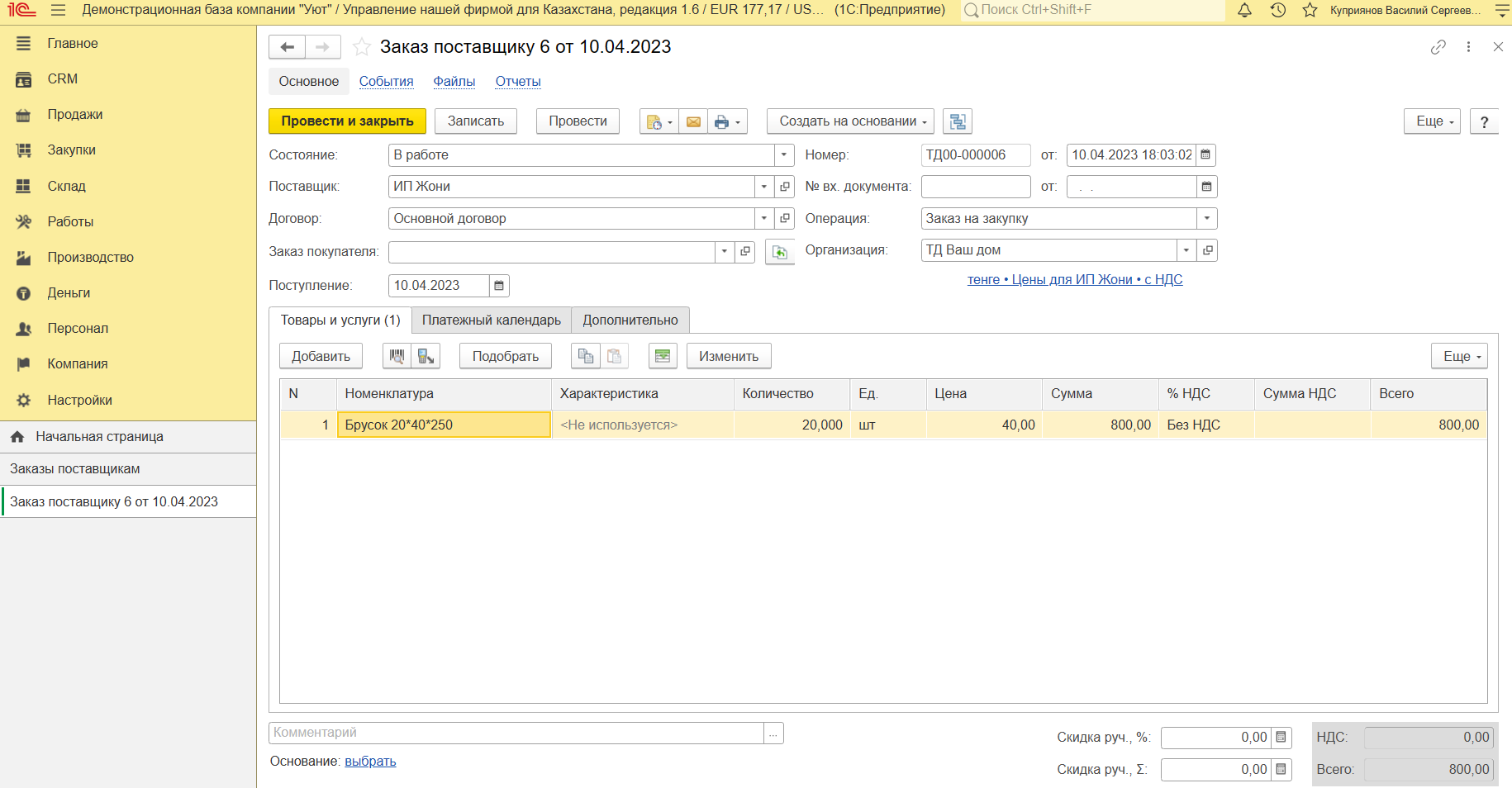Image resolution: width=1512 pixels, height=788 pixels.
Task: Click the notifications bell icon
Action: tap(1244, 11)
